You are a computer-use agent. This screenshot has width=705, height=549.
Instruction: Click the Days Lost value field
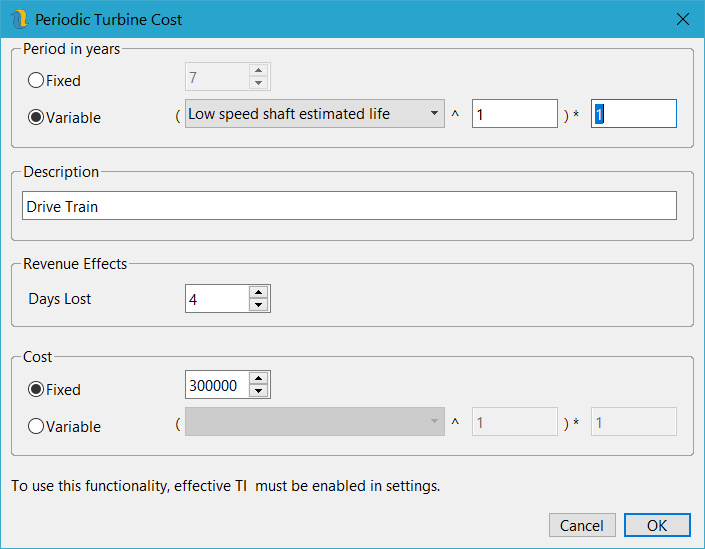216,299
